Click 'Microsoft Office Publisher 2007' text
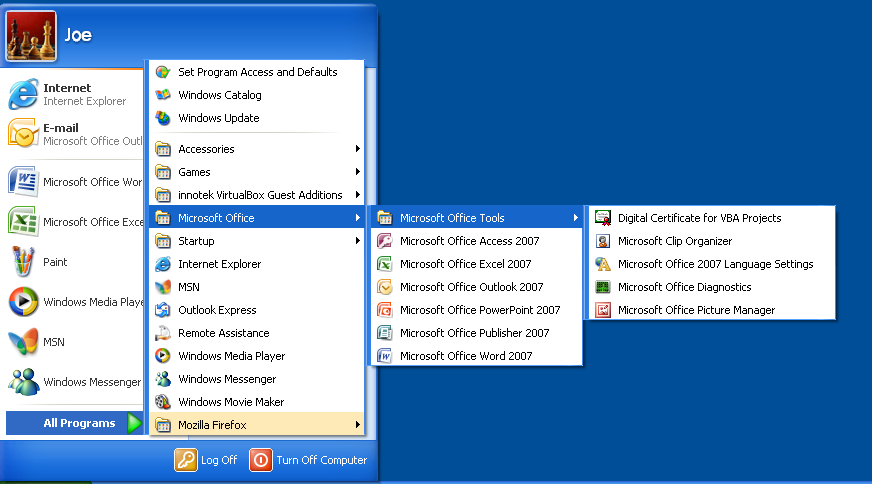872x484 pixels. click(474, 333)
